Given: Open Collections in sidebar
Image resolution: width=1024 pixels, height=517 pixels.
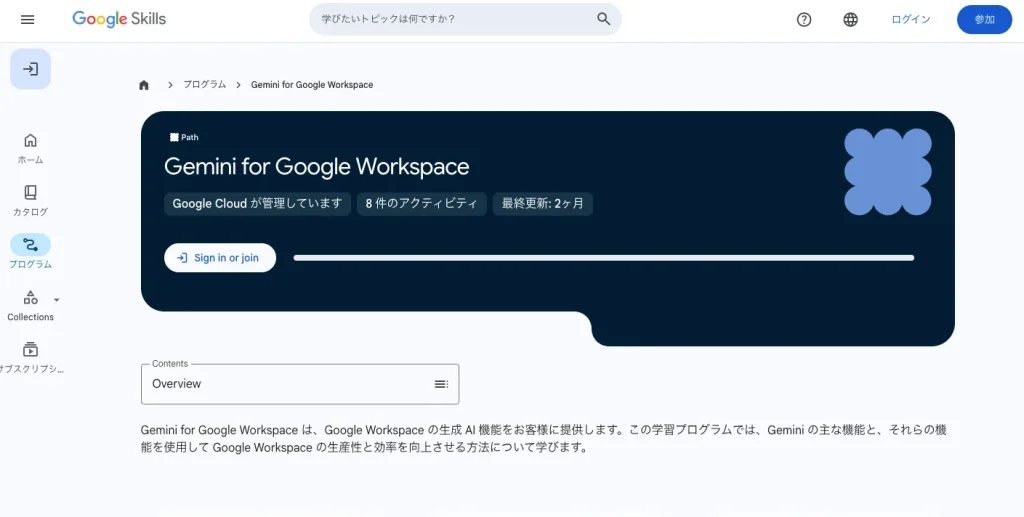Looking at the screenshot, I should [30, 306].
